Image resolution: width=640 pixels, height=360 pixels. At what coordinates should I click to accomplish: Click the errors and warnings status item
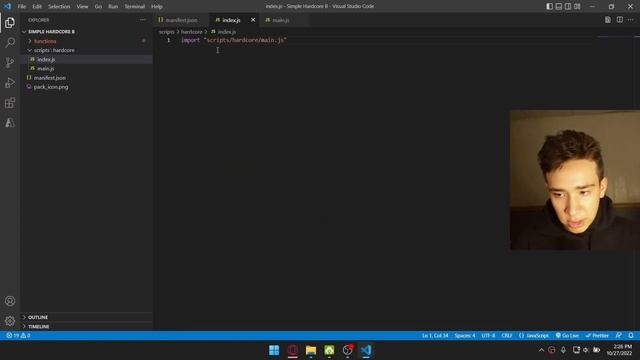[18, 336]
